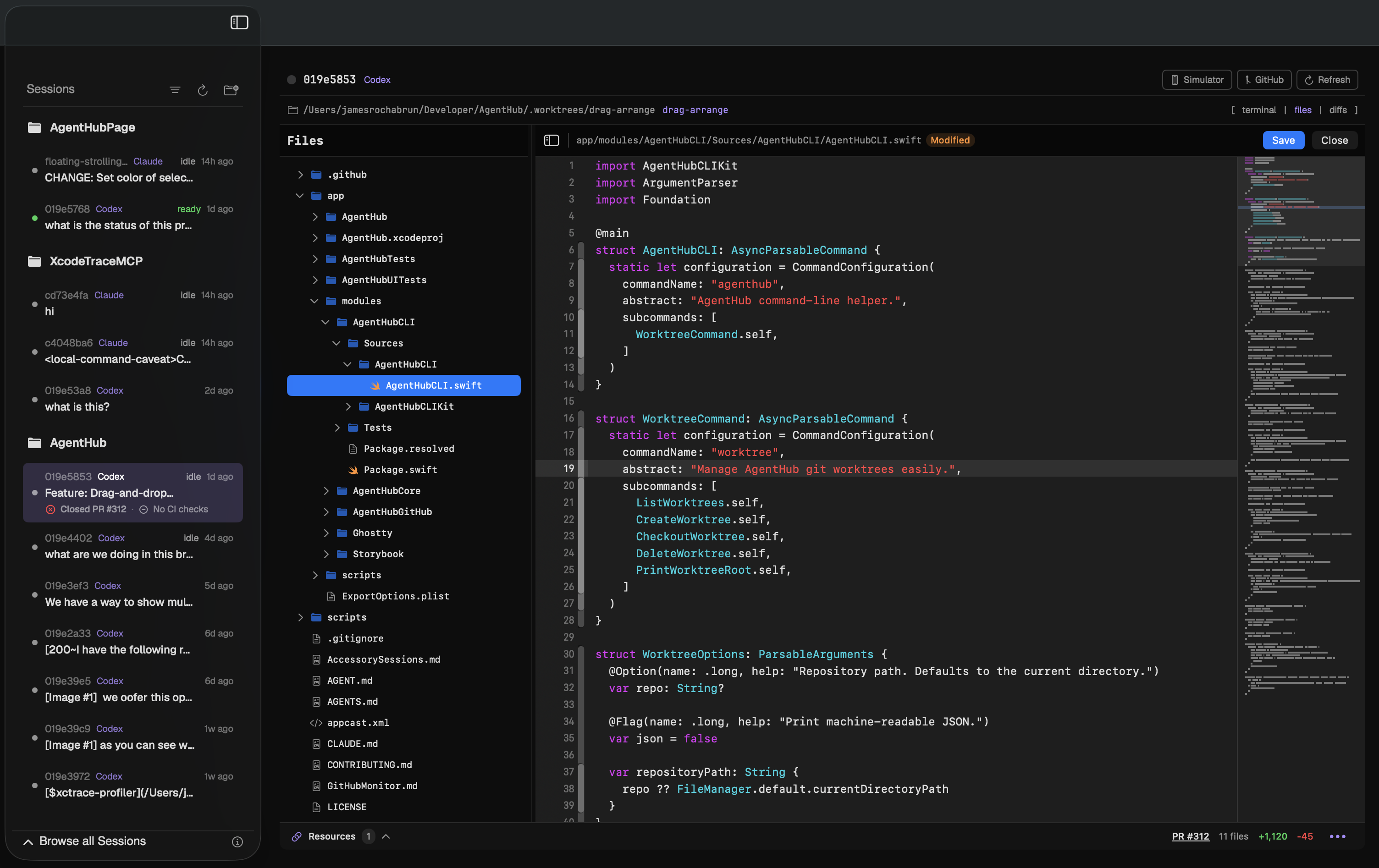Image resolution: width=1379 pixels, height=868 pixels.
Task: Click the Closed PR #312 status icon
Action: coord(50,510)
